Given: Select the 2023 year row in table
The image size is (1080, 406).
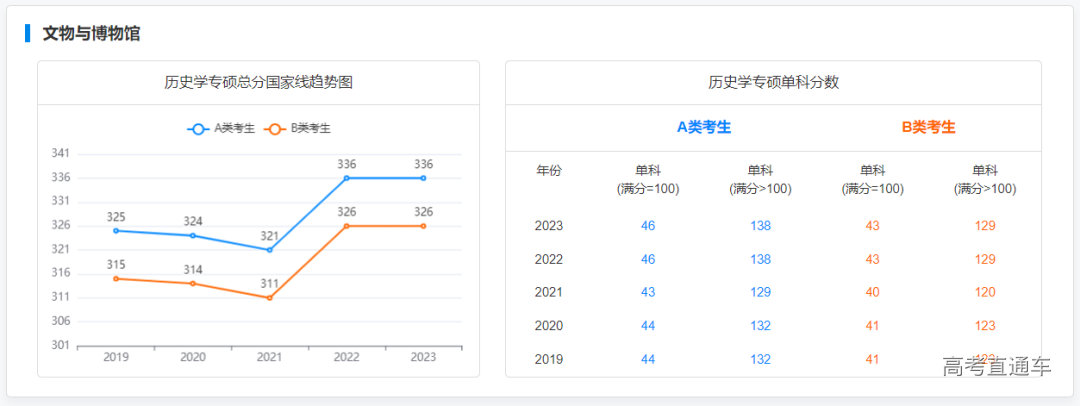Looking at the screenshot, I should coord(549,226).
